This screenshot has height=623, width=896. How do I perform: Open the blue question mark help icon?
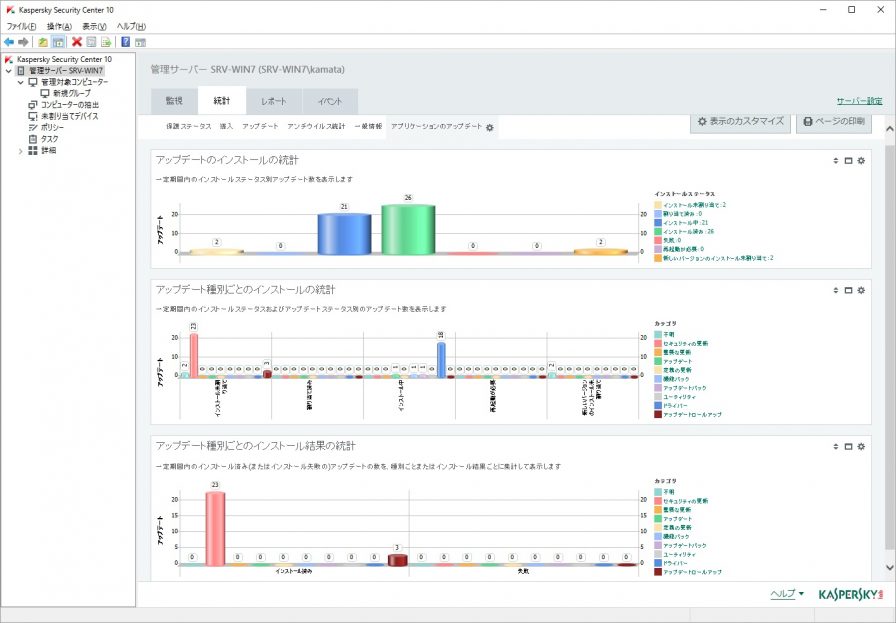tap(126, 42)
